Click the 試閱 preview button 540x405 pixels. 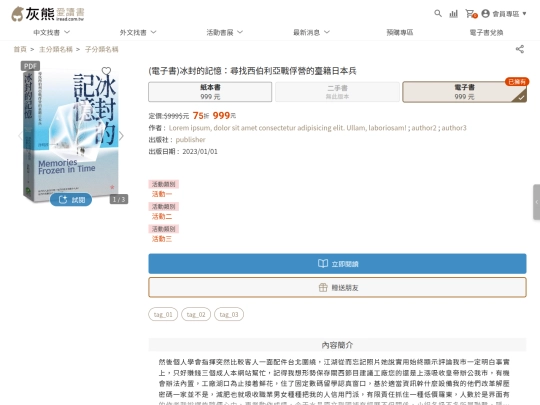coord(71,200)
